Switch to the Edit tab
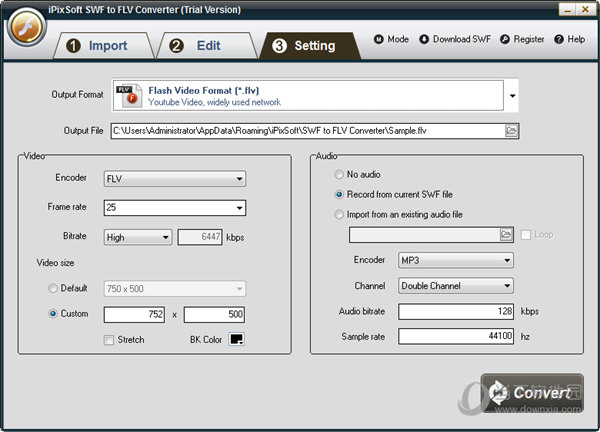Screen dimensions: 600x432 coord(207,46)
